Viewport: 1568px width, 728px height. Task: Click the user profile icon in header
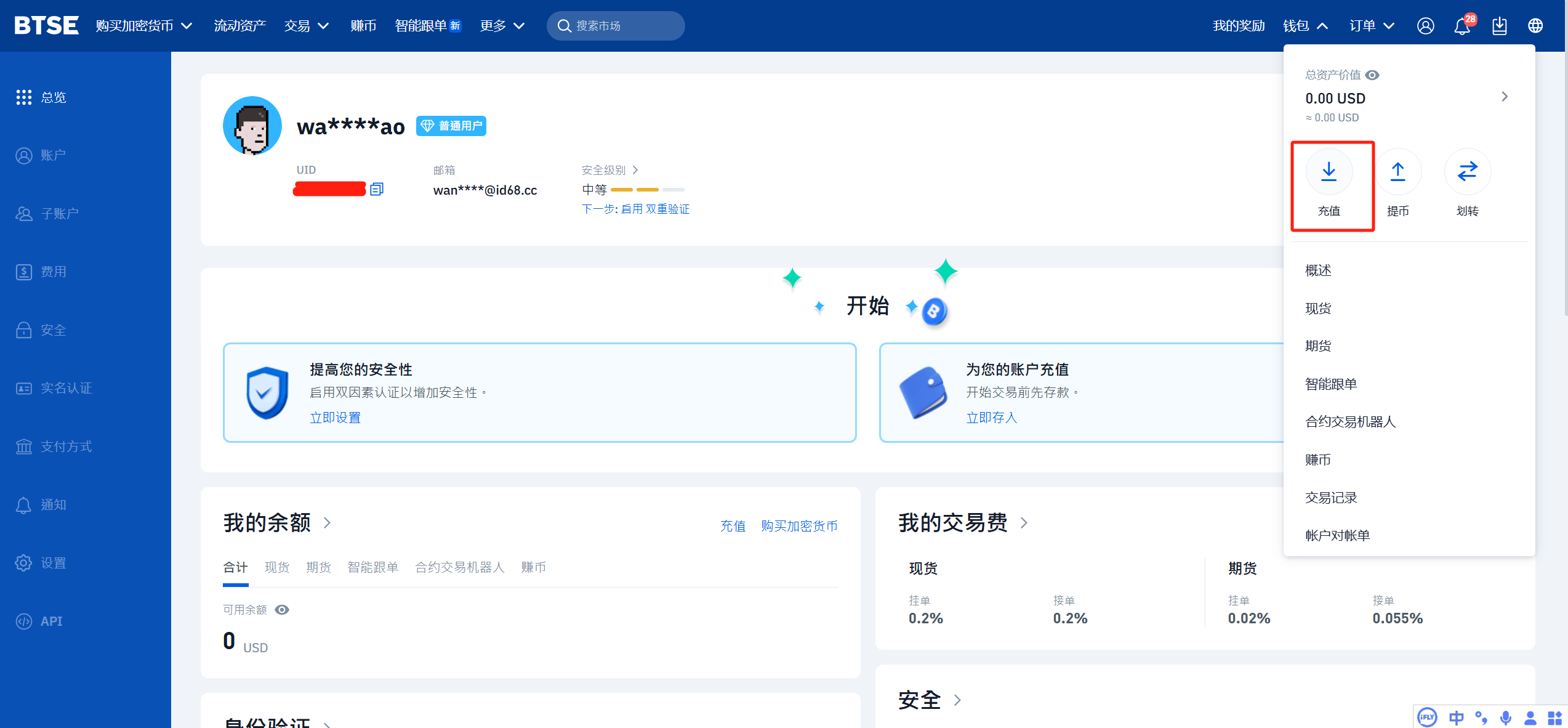pos(1425,26)
